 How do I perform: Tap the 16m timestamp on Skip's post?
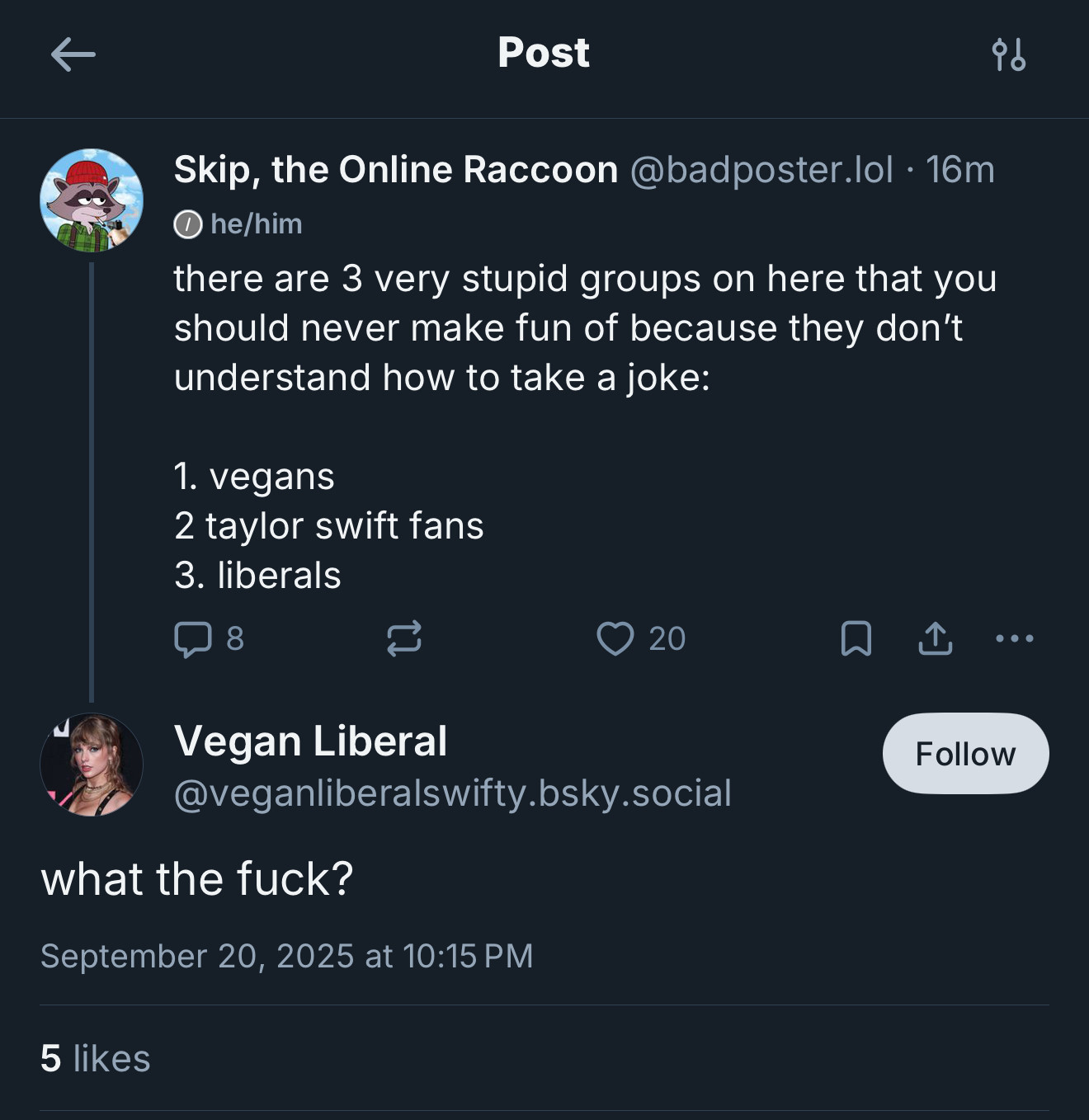(960, 170)
